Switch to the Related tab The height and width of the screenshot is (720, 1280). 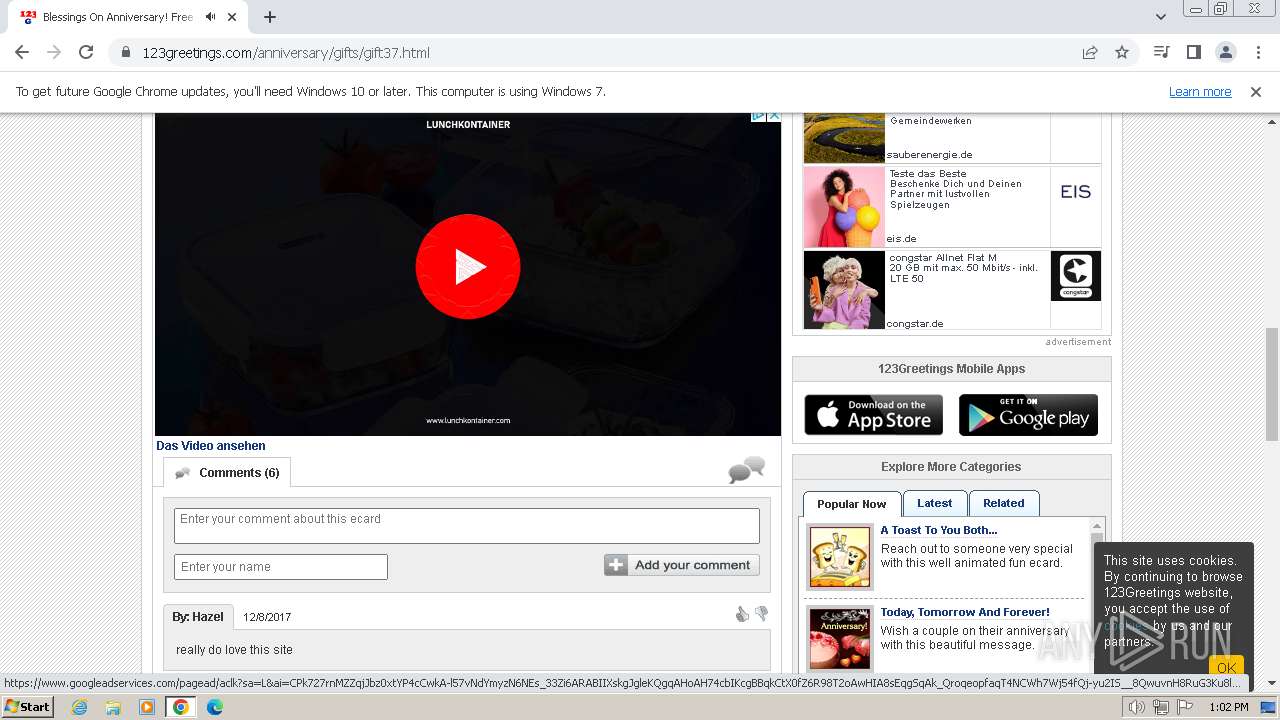(1004, 503)
